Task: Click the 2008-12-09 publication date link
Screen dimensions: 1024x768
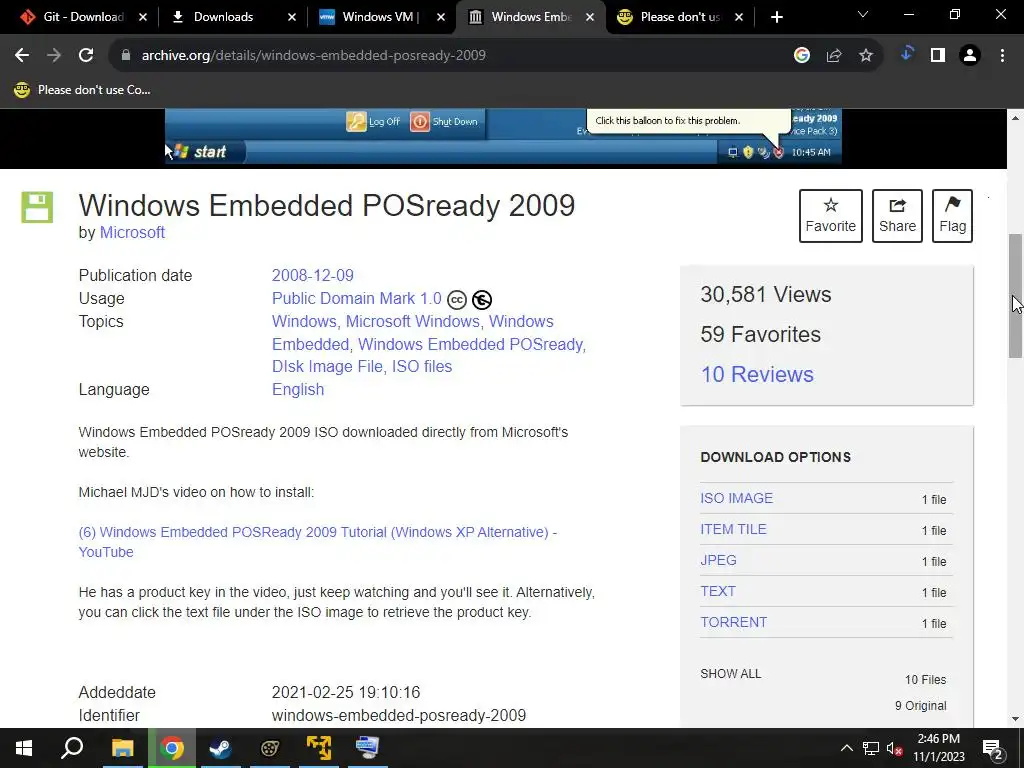Action: coord(313,276)
